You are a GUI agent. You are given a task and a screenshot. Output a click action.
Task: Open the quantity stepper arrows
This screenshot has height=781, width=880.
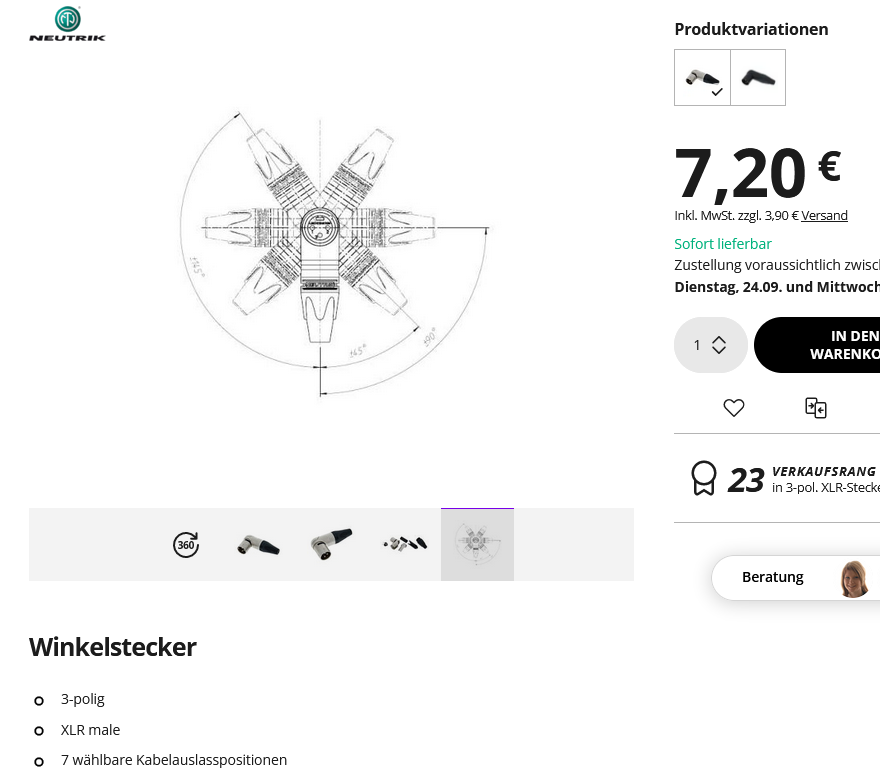(719, 344)
